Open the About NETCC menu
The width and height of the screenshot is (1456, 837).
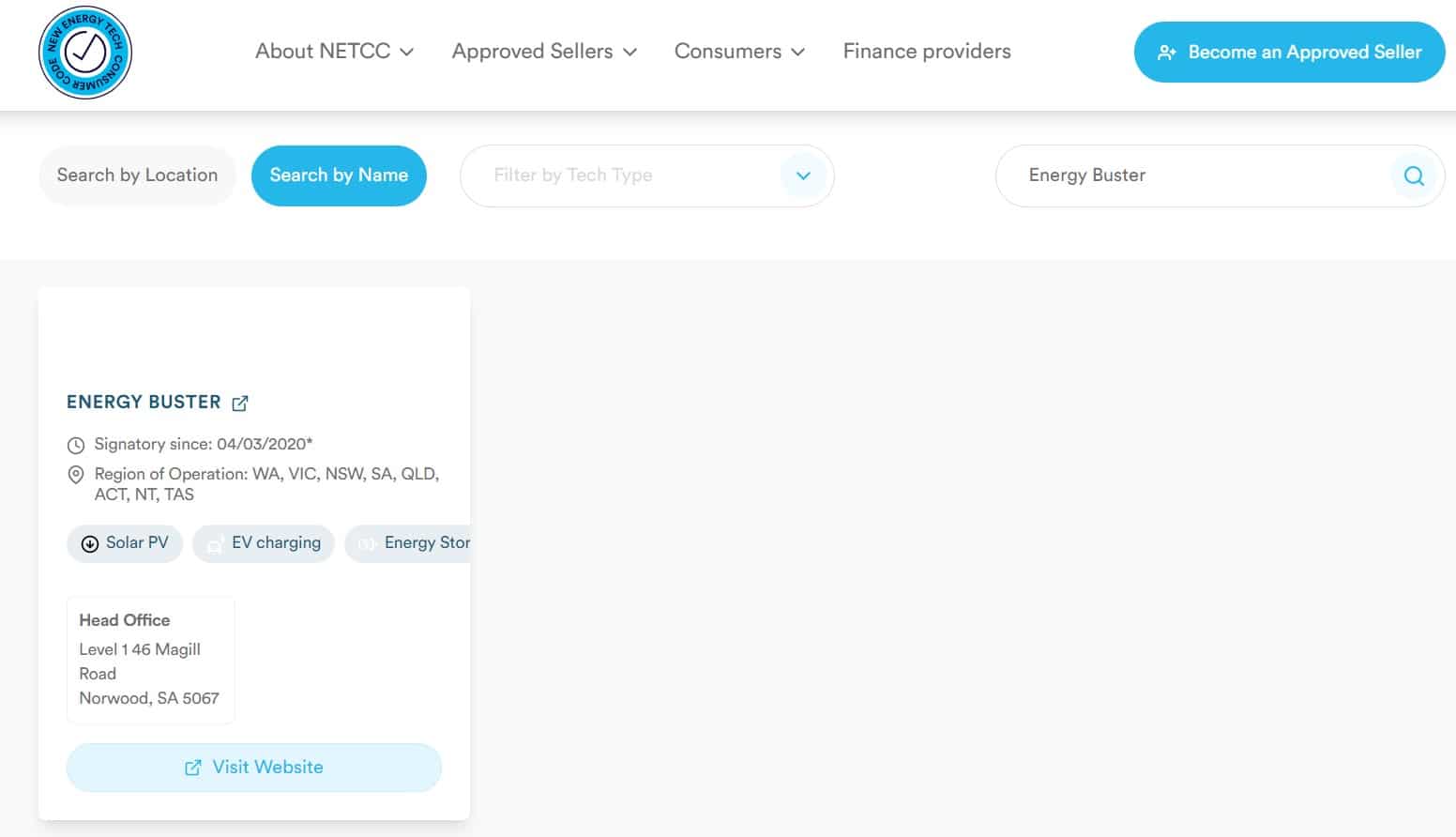click(334, 52)
